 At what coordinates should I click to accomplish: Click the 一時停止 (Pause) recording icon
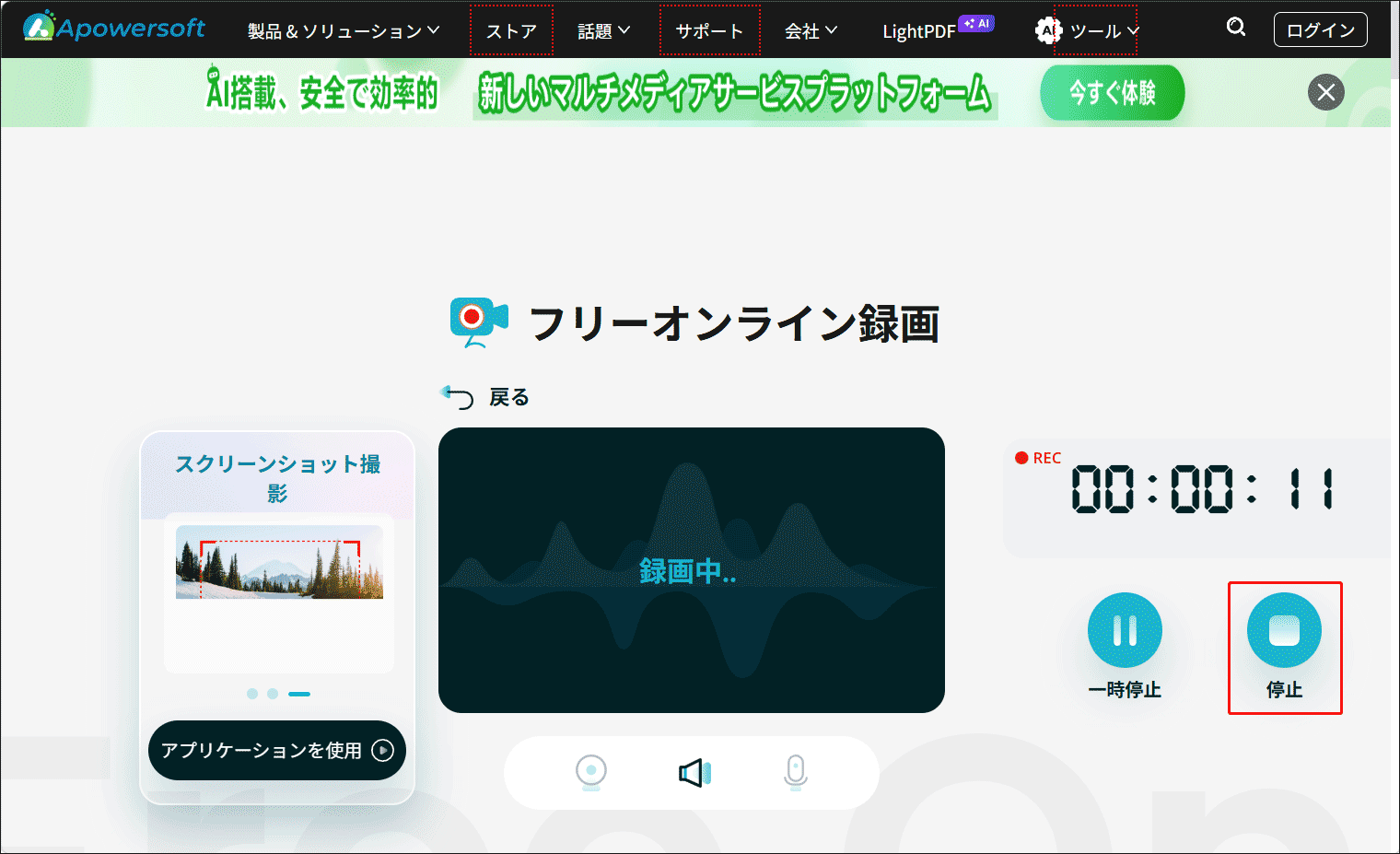1124,630
